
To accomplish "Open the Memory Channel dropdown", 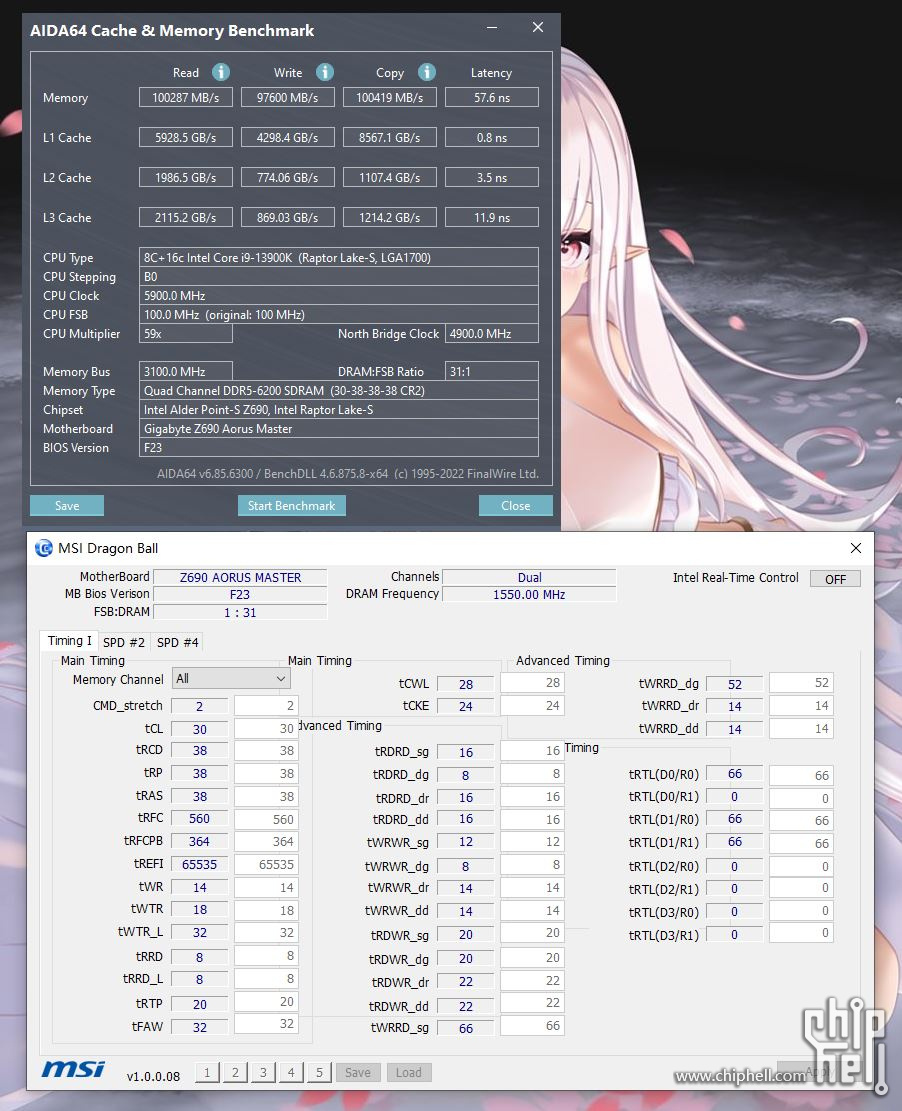I will pyautogui.click(x=231, y=679).
